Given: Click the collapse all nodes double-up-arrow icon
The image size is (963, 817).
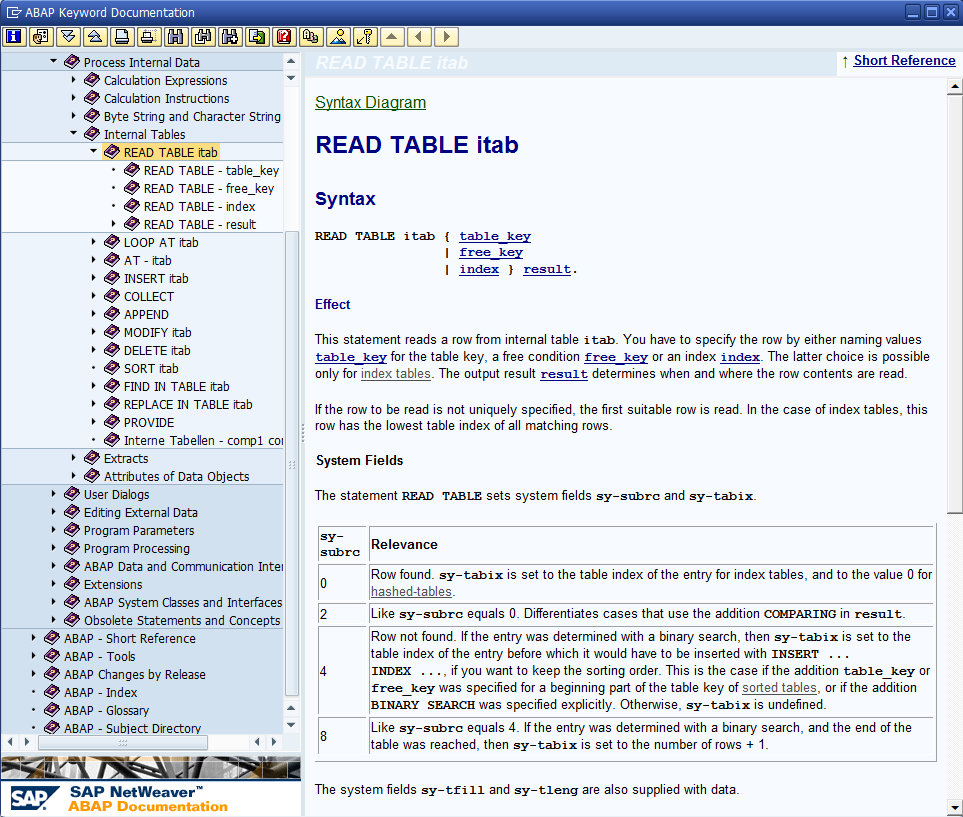Looking at the screenshot, I should [95, 37].
